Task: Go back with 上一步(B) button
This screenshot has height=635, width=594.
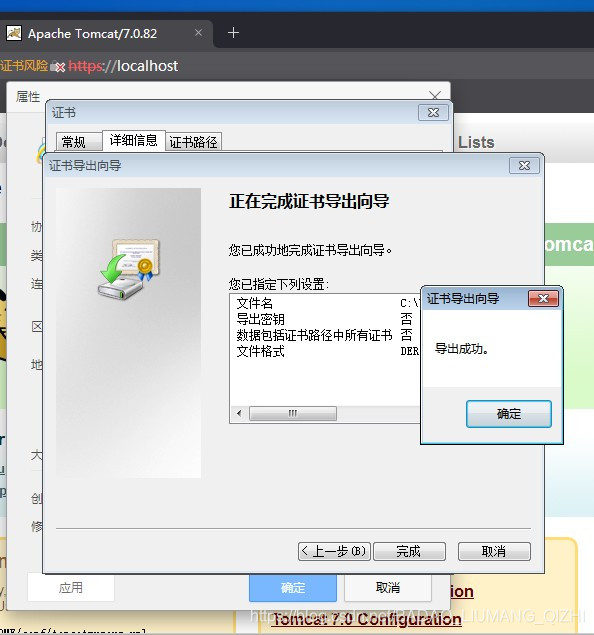Action: 334,551
